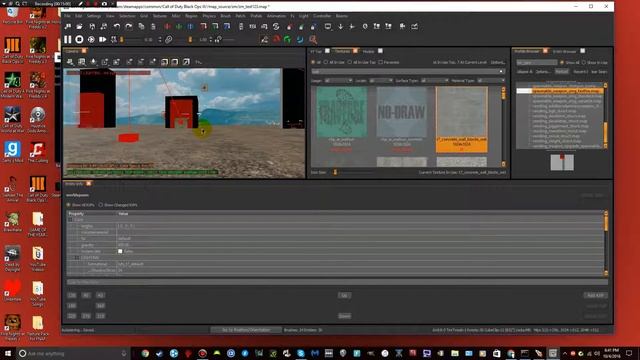Click the Pause button in the toolbar
Image resolution: width=640 pixels, height=360 pixels.
point(68,39)
